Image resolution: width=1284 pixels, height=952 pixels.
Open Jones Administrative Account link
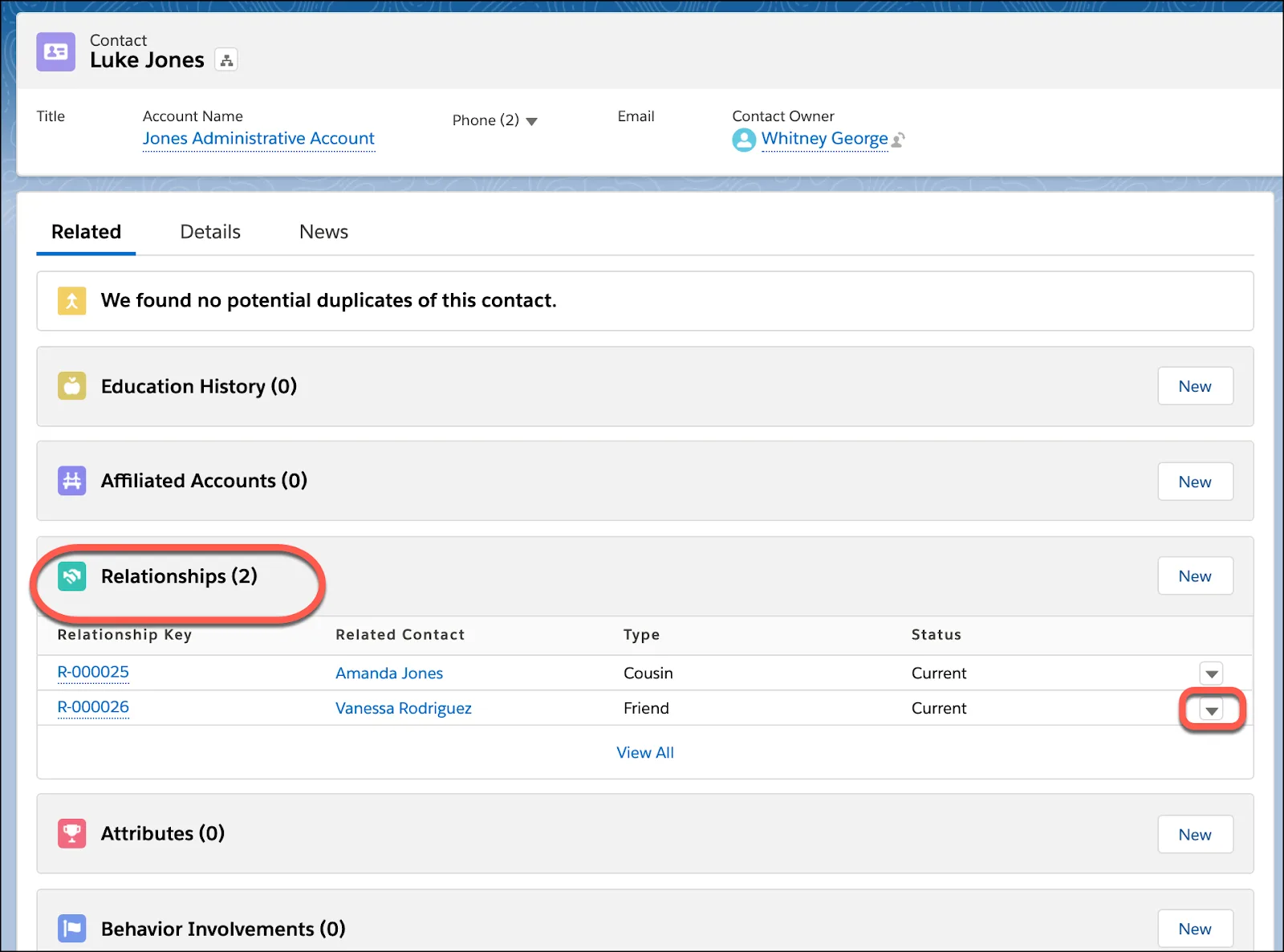click(258, 139)
